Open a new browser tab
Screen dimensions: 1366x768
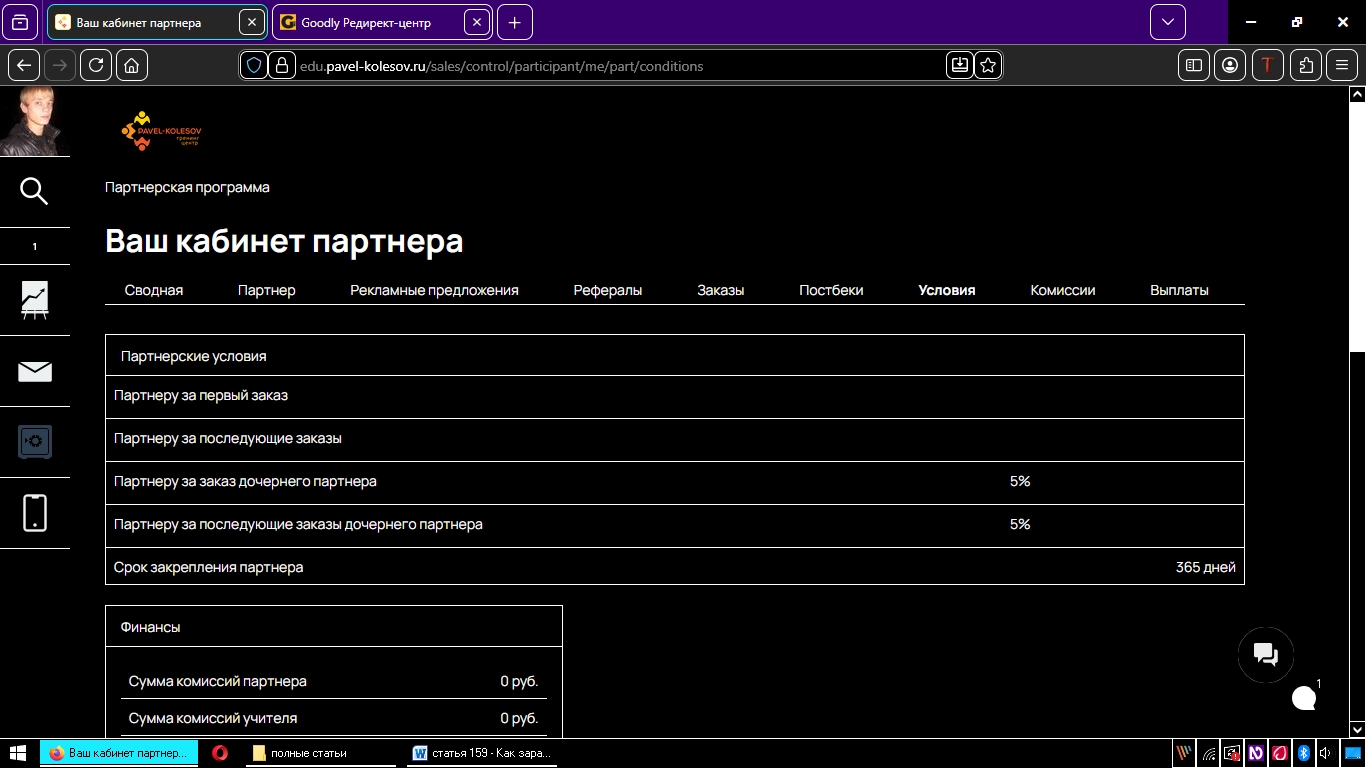point(514,22)
